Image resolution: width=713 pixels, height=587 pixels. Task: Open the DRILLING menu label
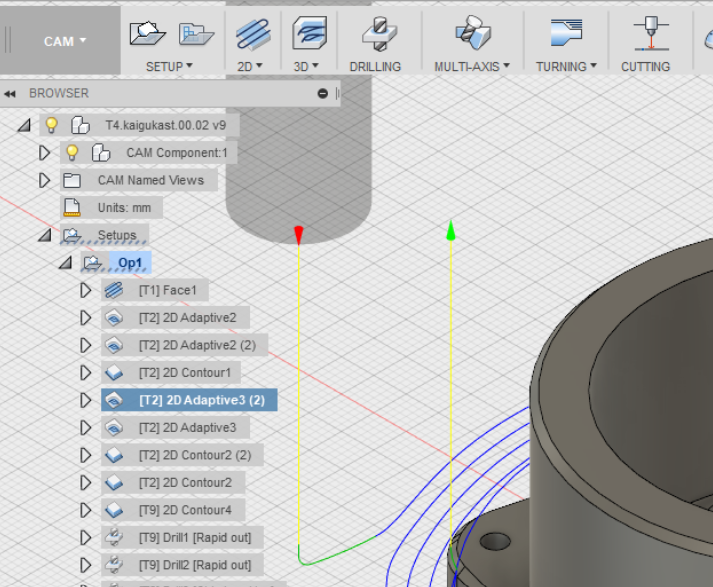(x=375, y=67)
